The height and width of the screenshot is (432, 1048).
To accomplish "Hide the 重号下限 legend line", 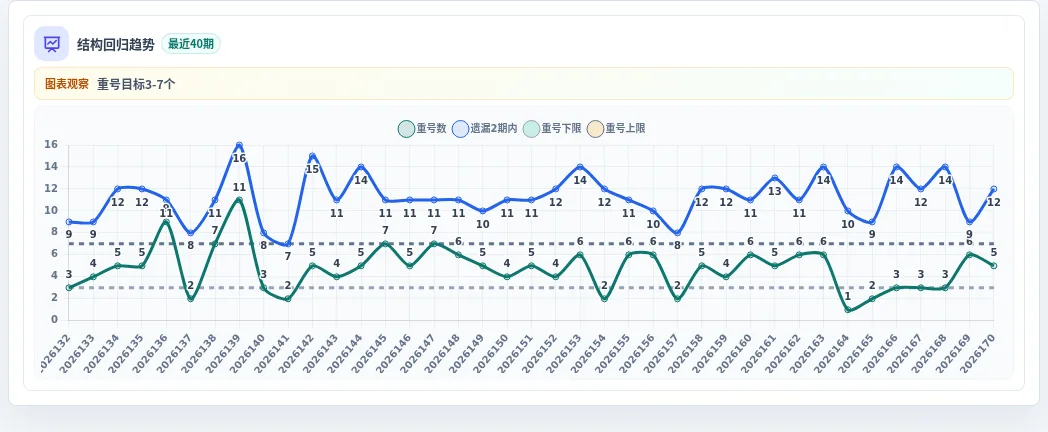I will [x=552, y=129].
